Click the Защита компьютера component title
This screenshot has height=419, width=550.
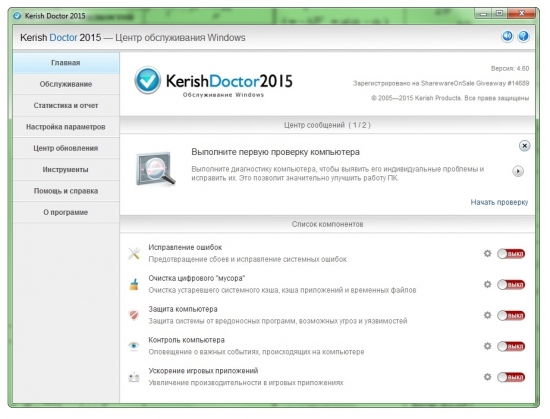[x=183, y=309]
